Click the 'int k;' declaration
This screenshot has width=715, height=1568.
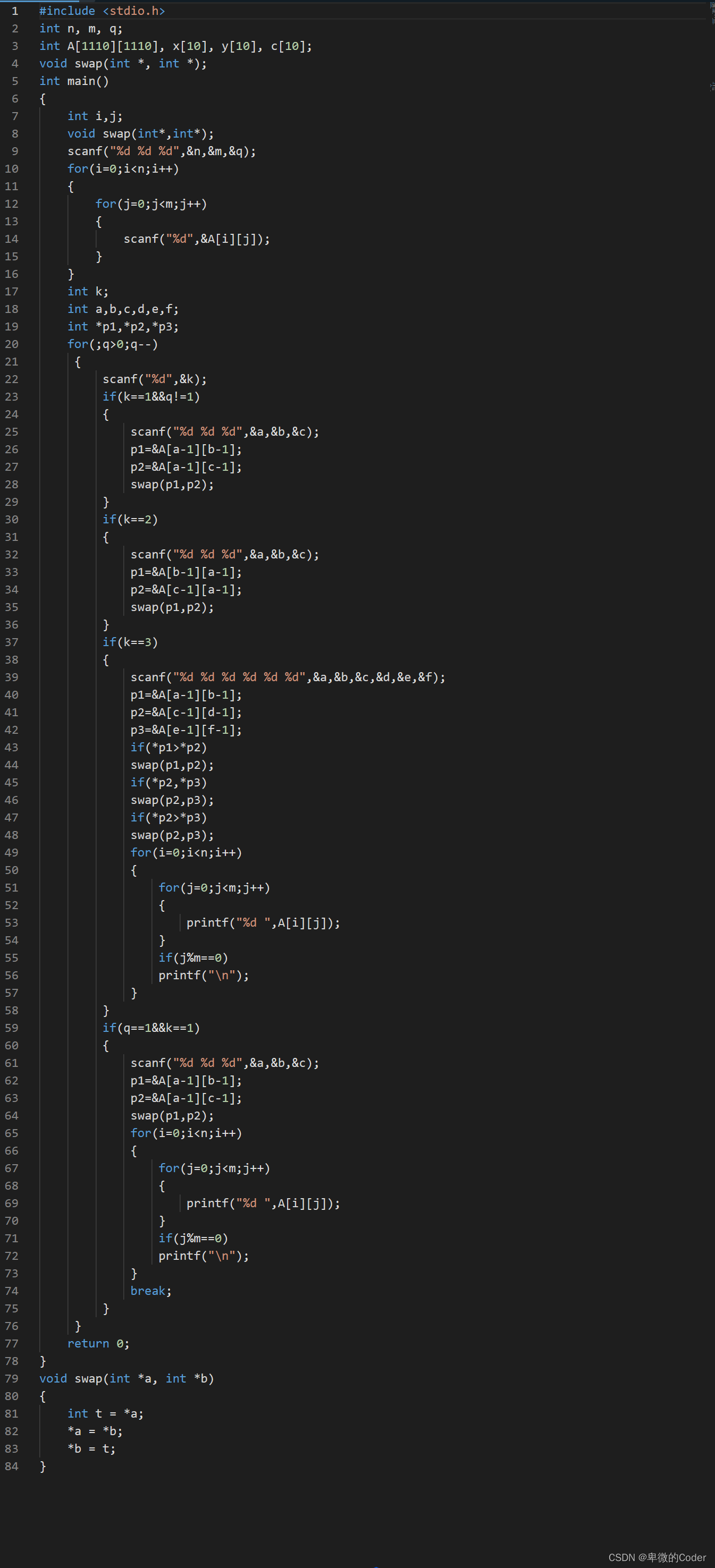[88, 292]
